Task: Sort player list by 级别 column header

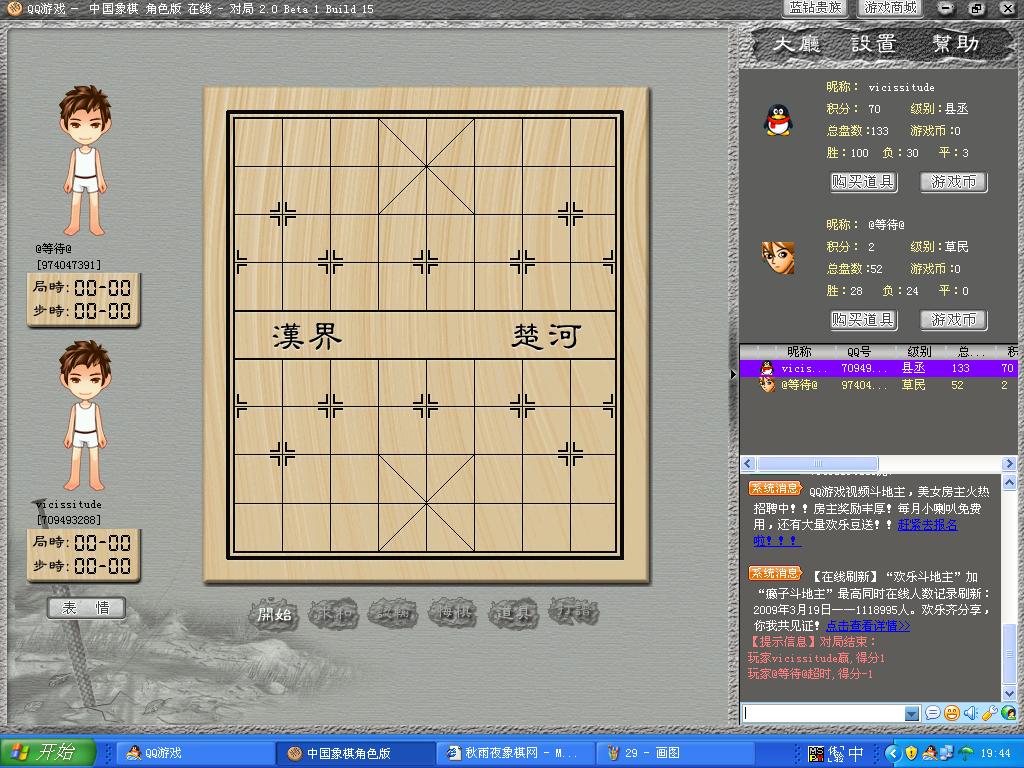Action: point(919,351)
